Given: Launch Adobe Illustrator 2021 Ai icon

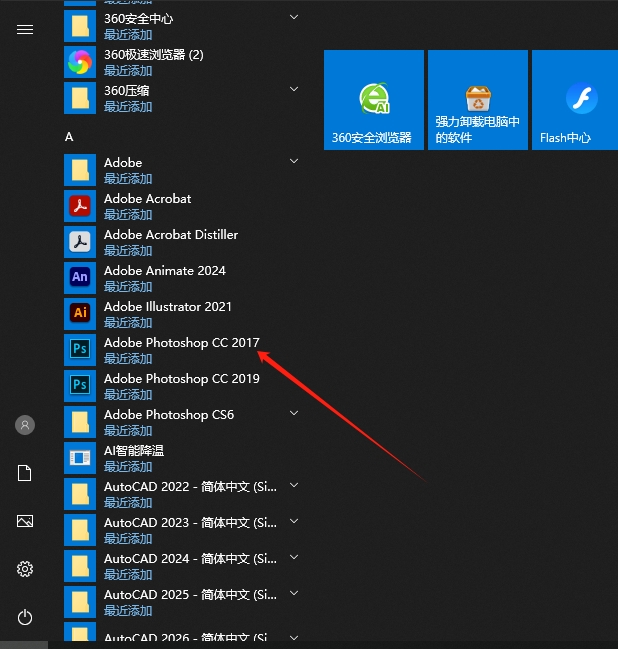Looking at the screenshot, I should click(x=80, y=314).
